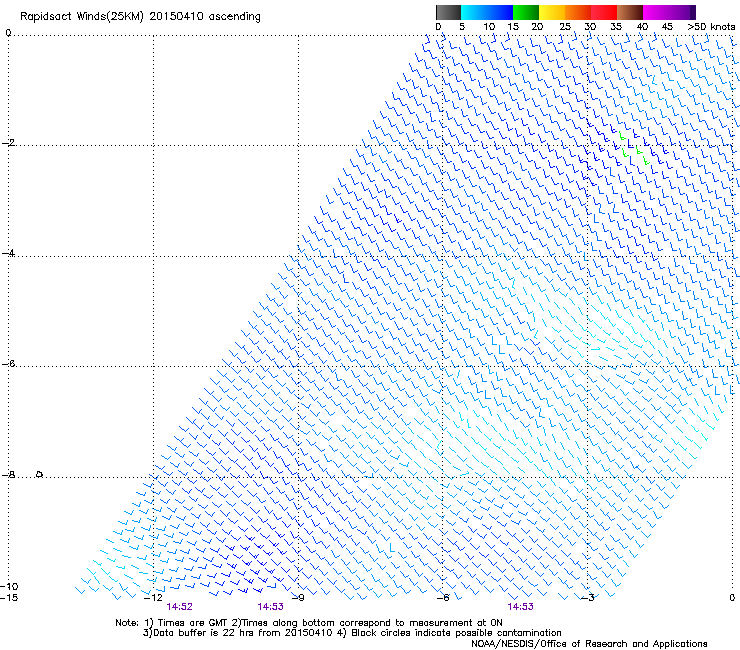Click the 'Times are GMT' note line
This screenshot has height=650, width=740.
[x=309, y=623]
